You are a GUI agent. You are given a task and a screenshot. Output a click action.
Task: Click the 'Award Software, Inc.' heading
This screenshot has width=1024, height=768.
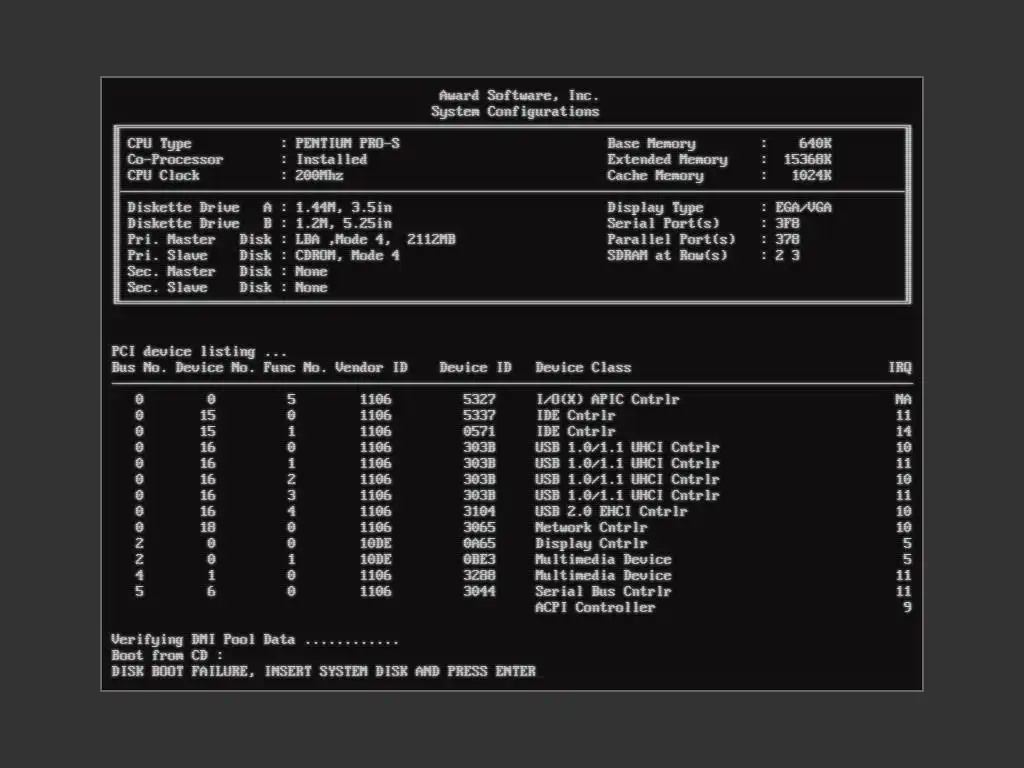(519, 95)
